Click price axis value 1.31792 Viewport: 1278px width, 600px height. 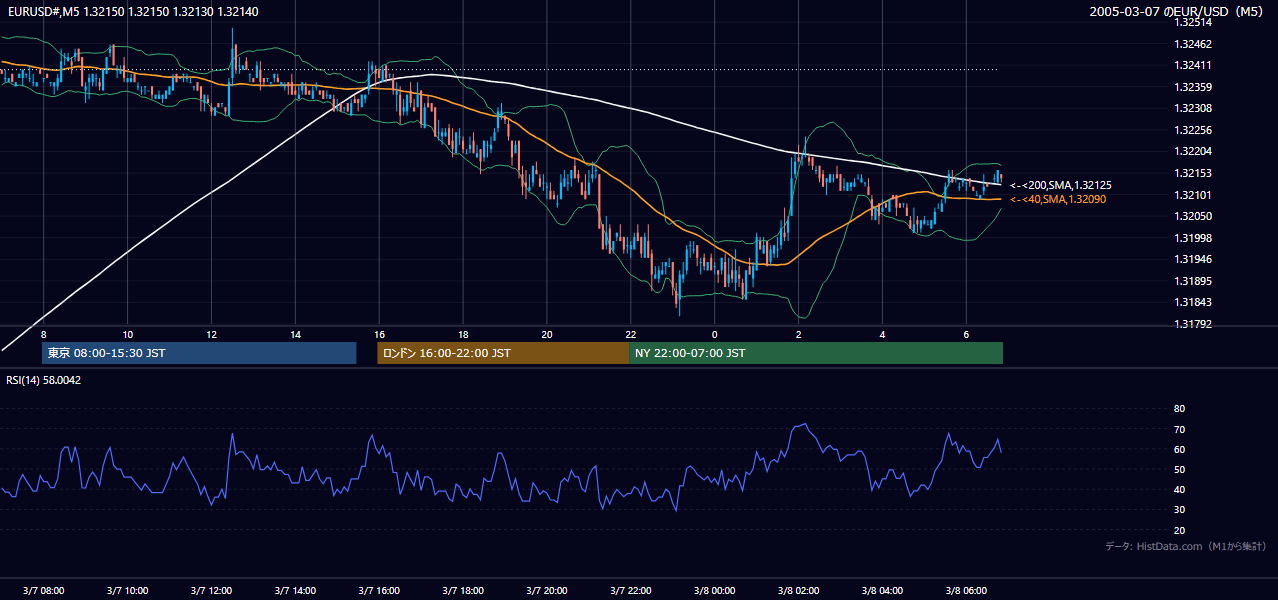click(1193, 324)
